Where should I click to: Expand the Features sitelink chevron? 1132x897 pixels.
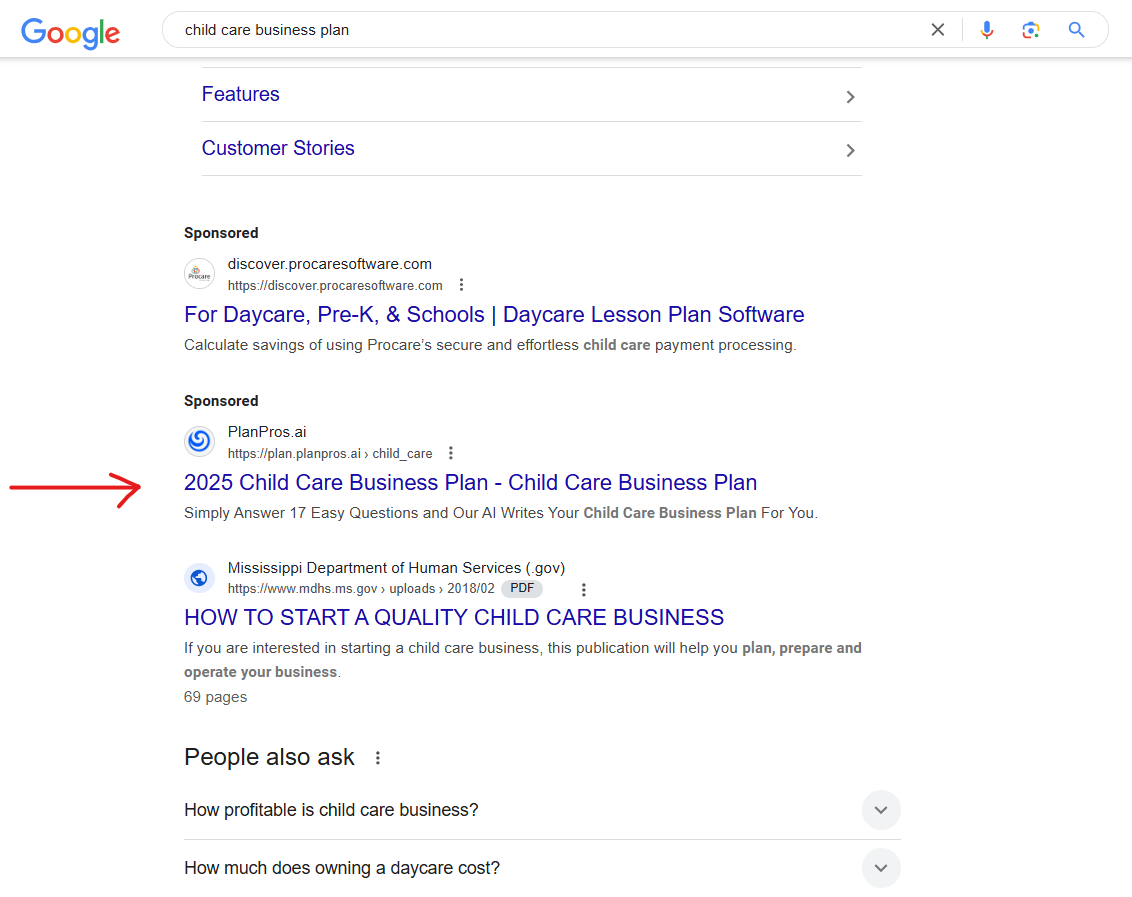click(850, 97)
